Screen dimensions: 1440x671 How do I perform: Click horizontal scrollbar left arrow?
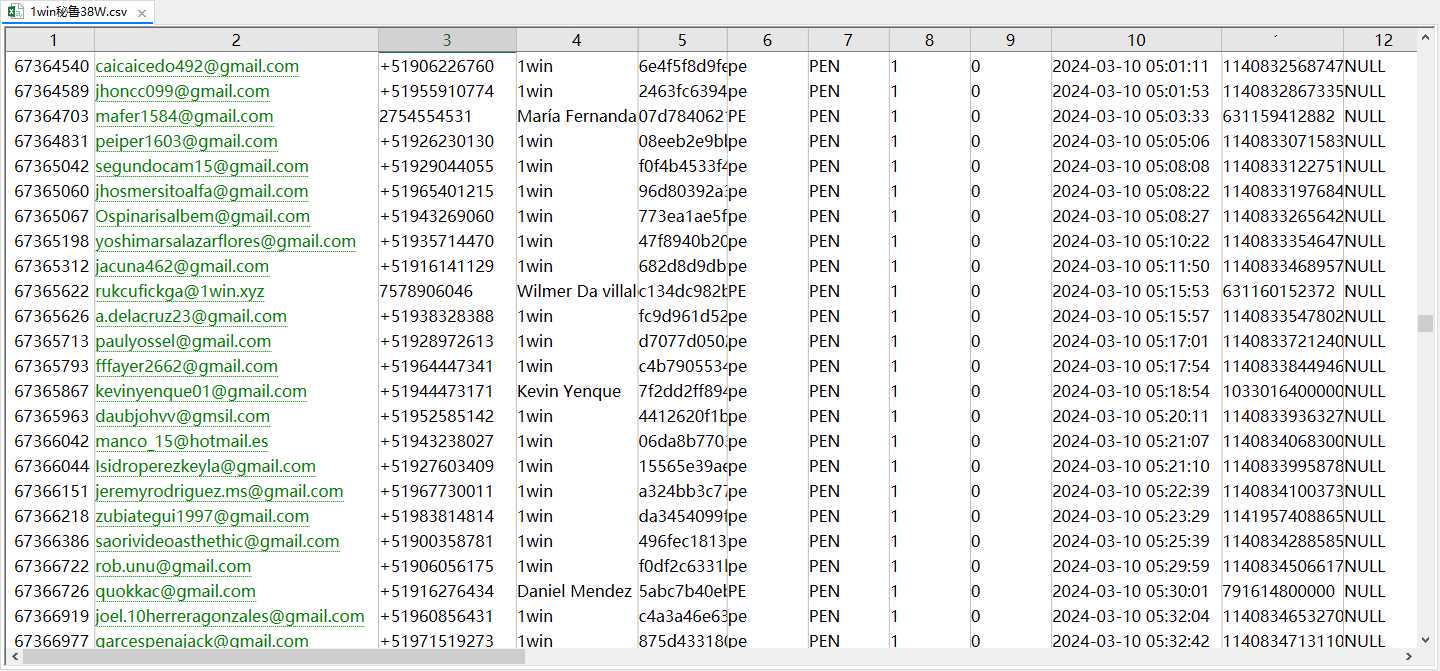[x=14, y=657]
